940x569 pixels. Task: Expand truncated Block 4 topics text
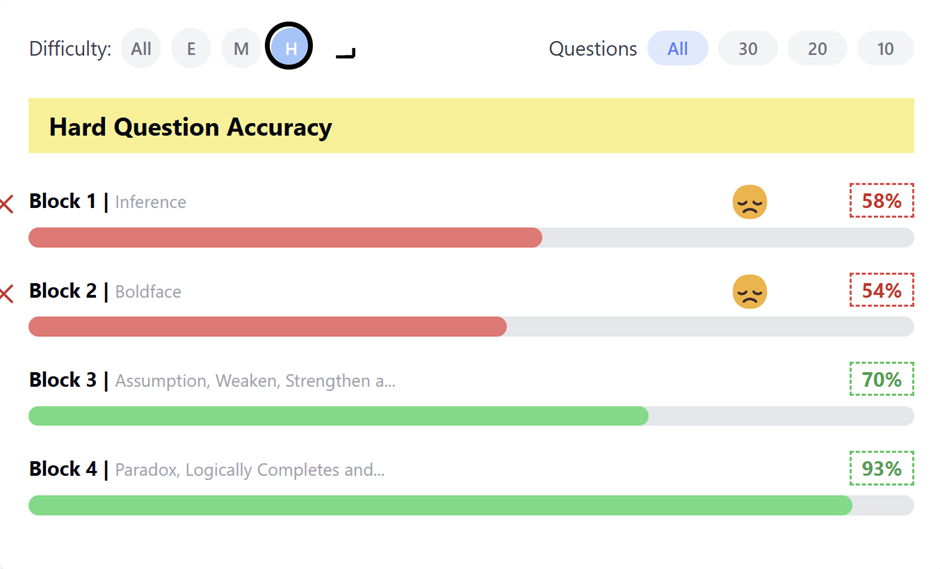pos(249,470)
